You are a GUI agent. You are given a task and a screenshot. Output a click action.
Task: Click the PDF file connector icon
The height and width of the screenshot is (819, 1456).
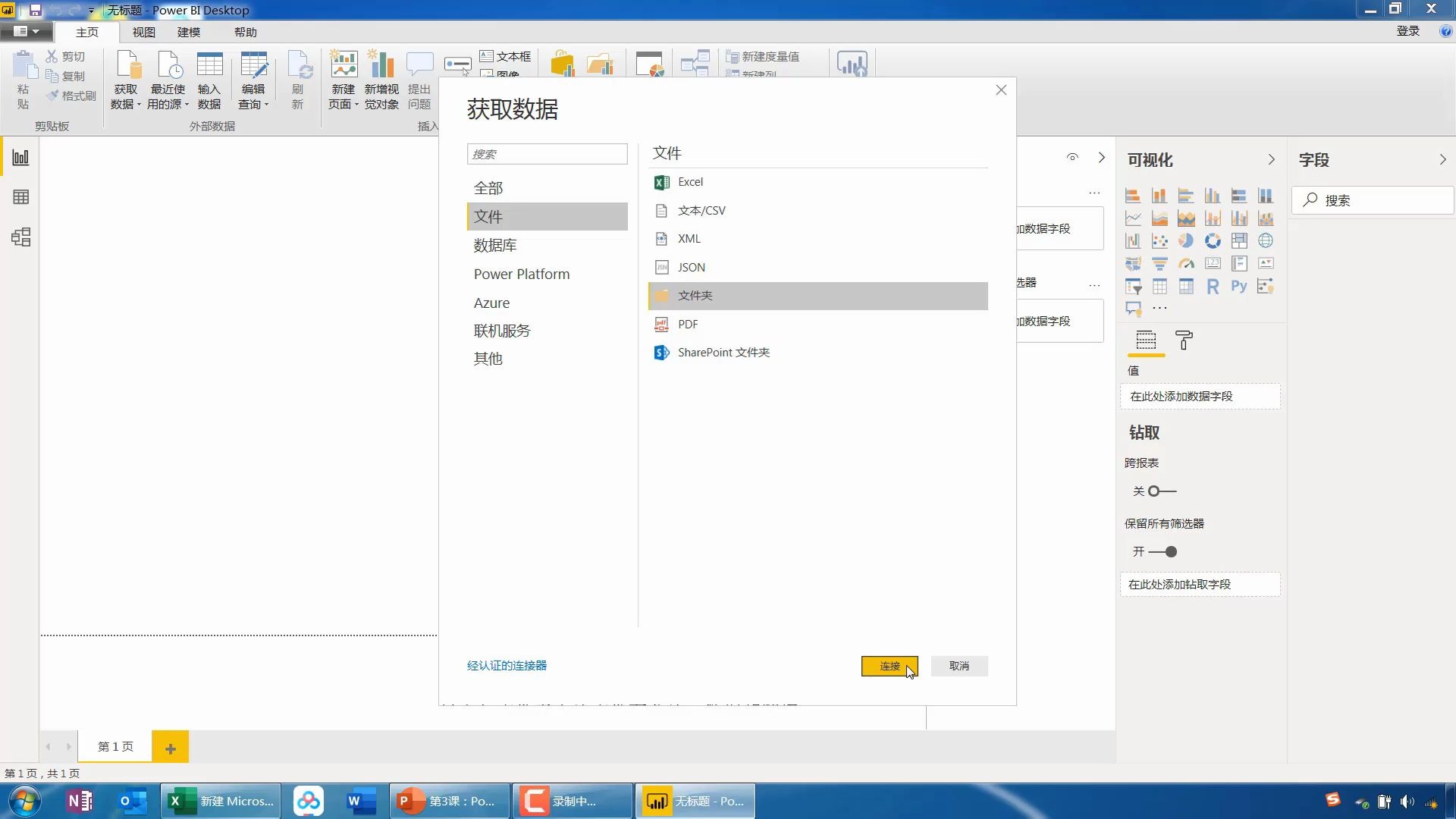[x=661, y=323]
